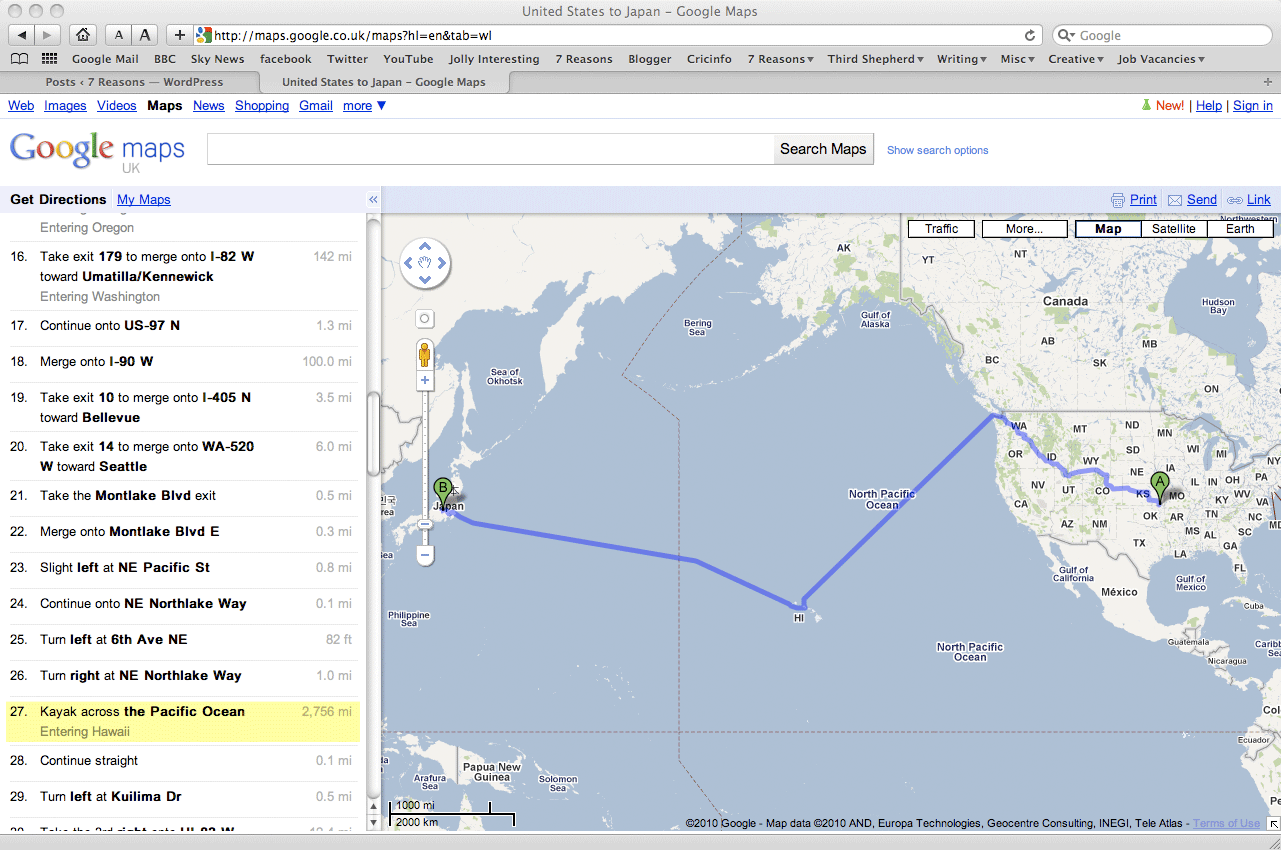Collapse the directions panel with double chevron

click(373, 200)
